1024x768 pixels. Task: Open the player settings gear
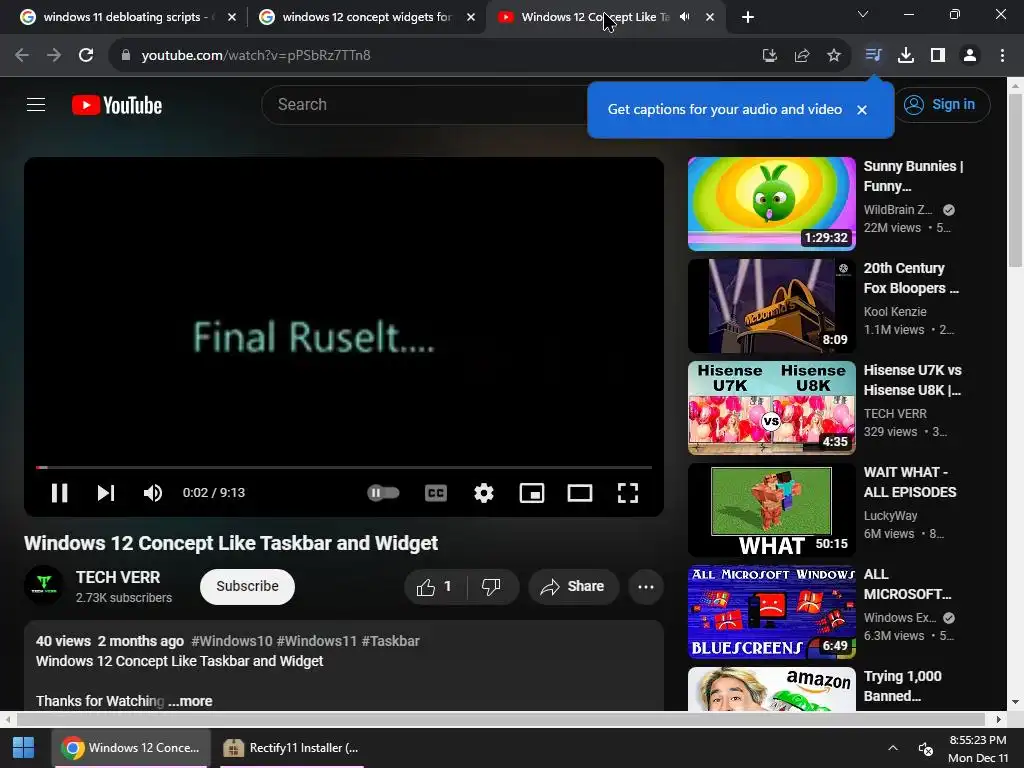click(483, 493)
